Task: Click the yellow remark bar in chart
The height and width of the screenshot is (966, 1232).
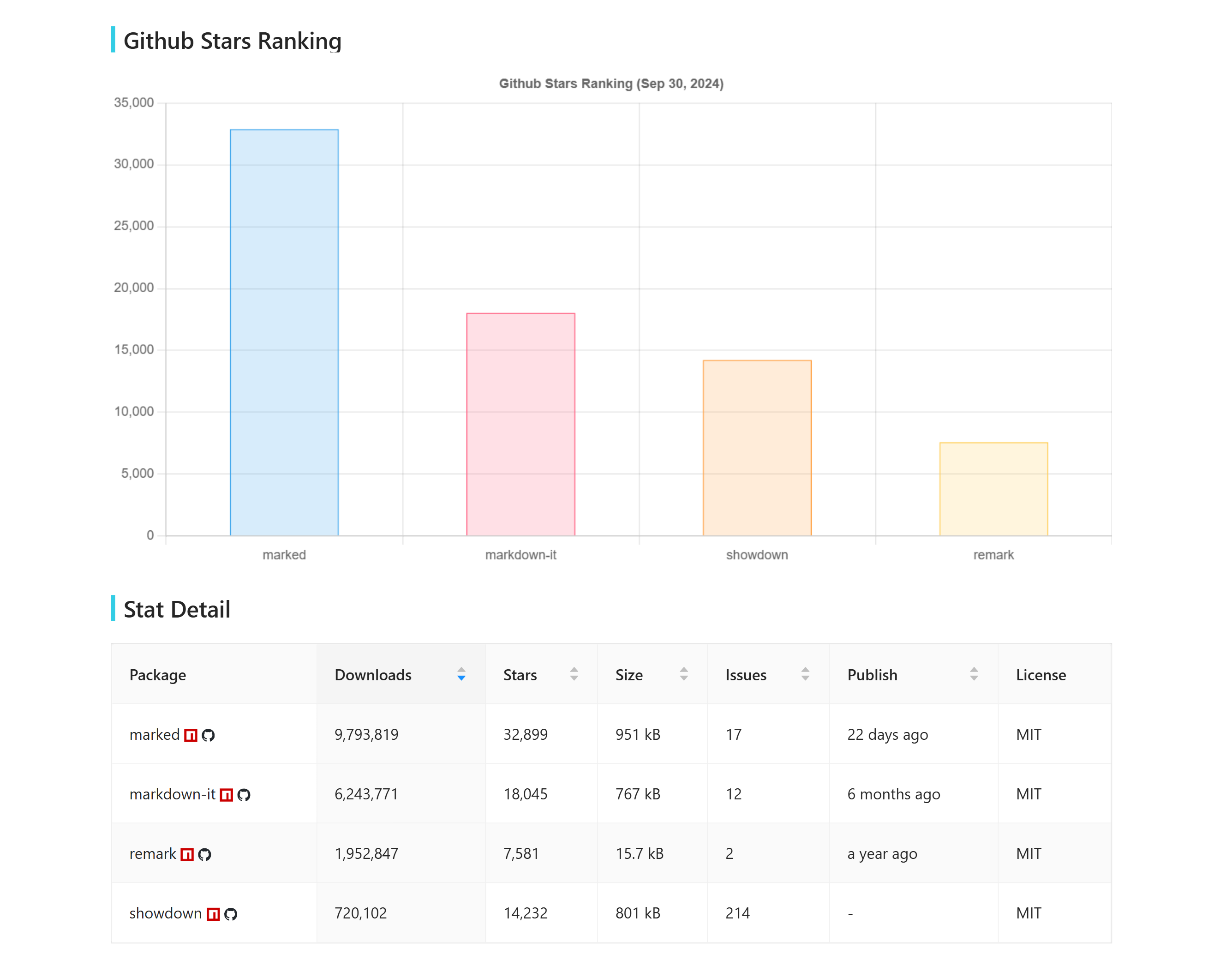Action: 993,489
